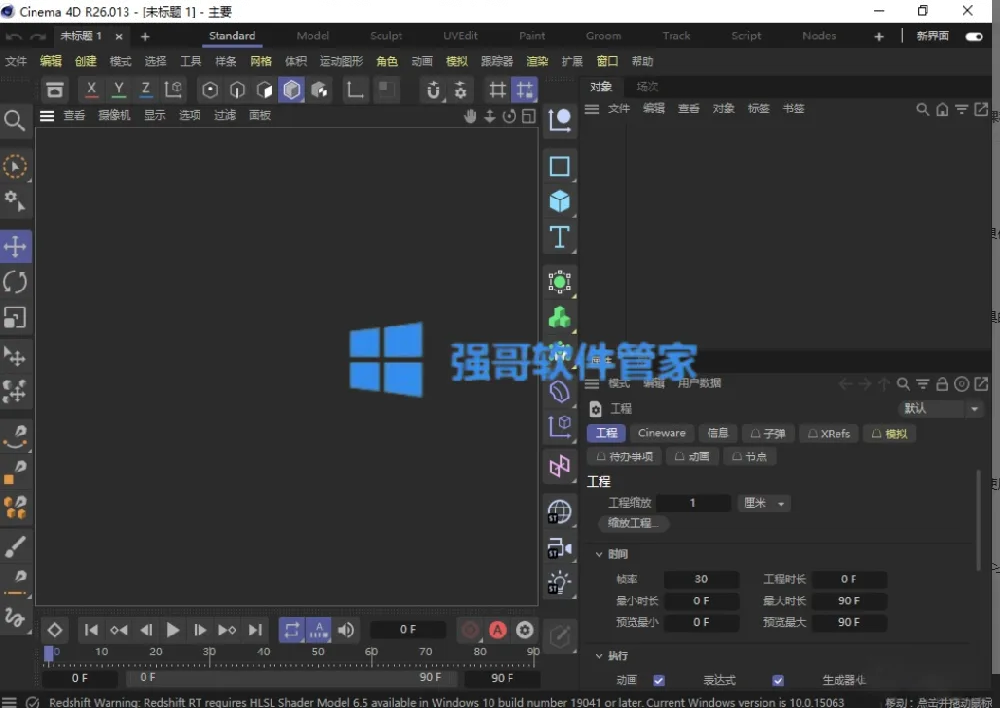The height and width of the screenshot is (708, 1000).
Task: Open the Cineware tab
Action: coord(661,433)
